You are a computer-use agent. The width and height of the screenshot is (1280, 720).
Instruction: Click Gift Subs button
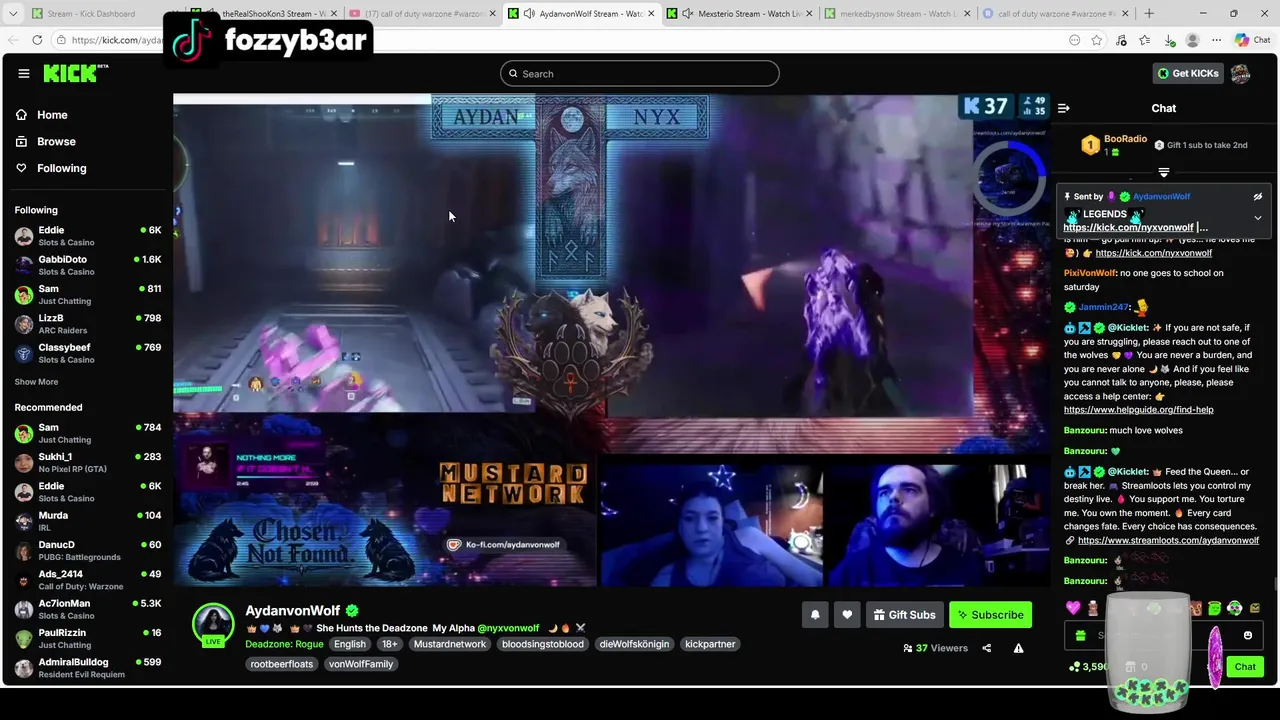(904, 615)
